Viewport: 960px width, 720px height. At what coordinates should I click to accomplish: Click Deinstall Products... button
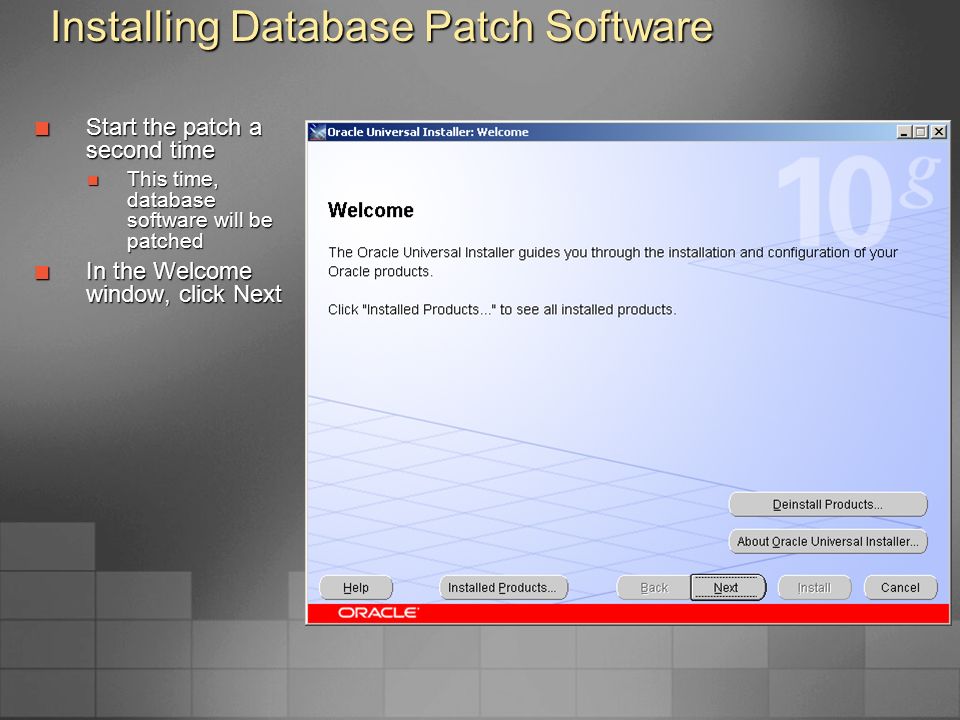point(828,504)
